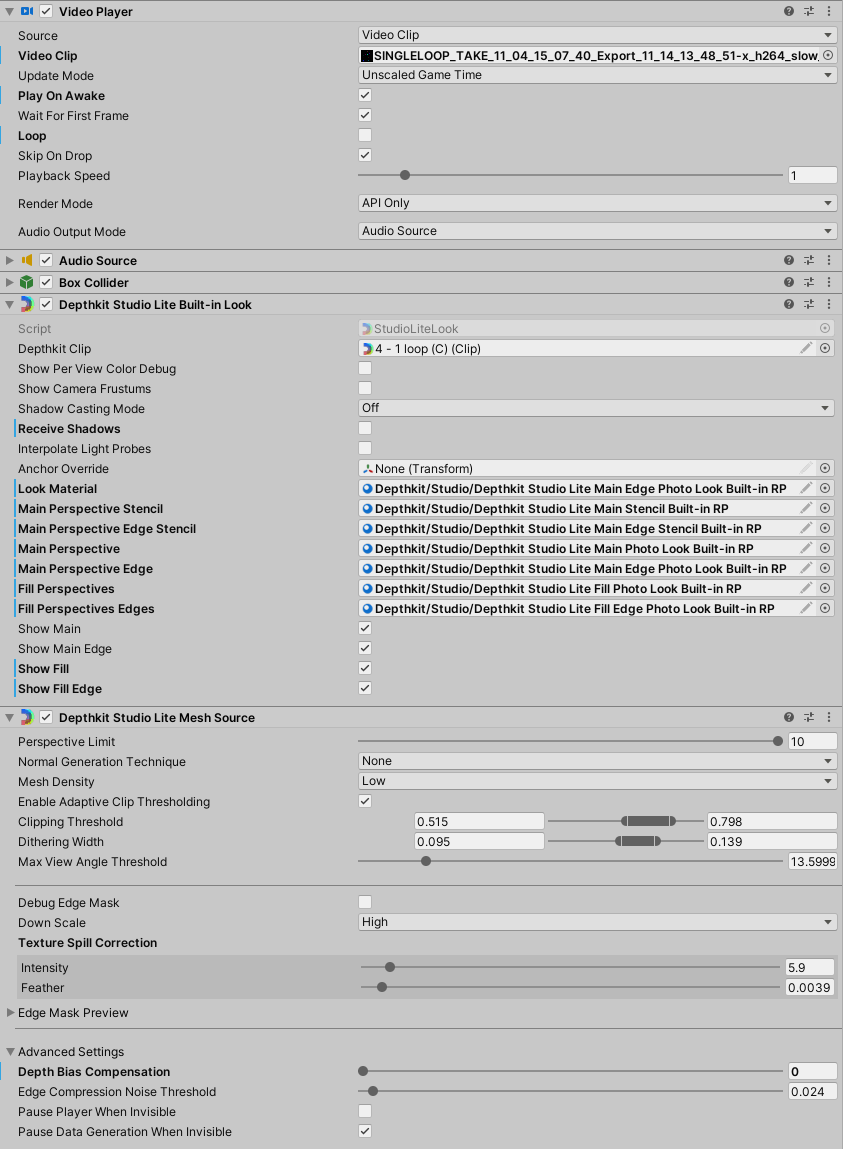Screen dimensions: 843x1149
Task: Expand the Edge Mask Preview section
Action: [11, 1013]
